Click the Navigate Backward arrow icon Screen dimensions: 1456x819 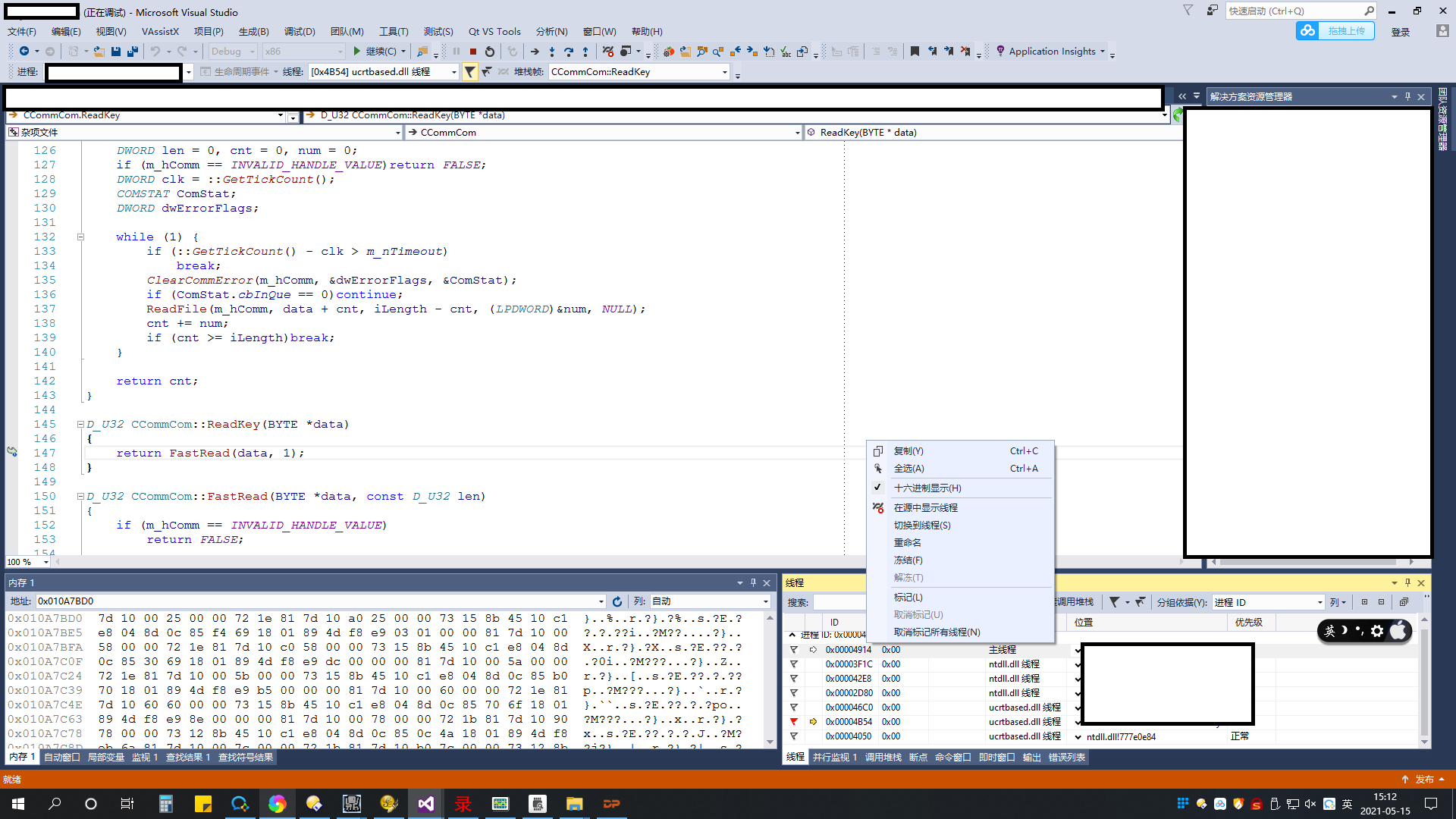point(24,52)
